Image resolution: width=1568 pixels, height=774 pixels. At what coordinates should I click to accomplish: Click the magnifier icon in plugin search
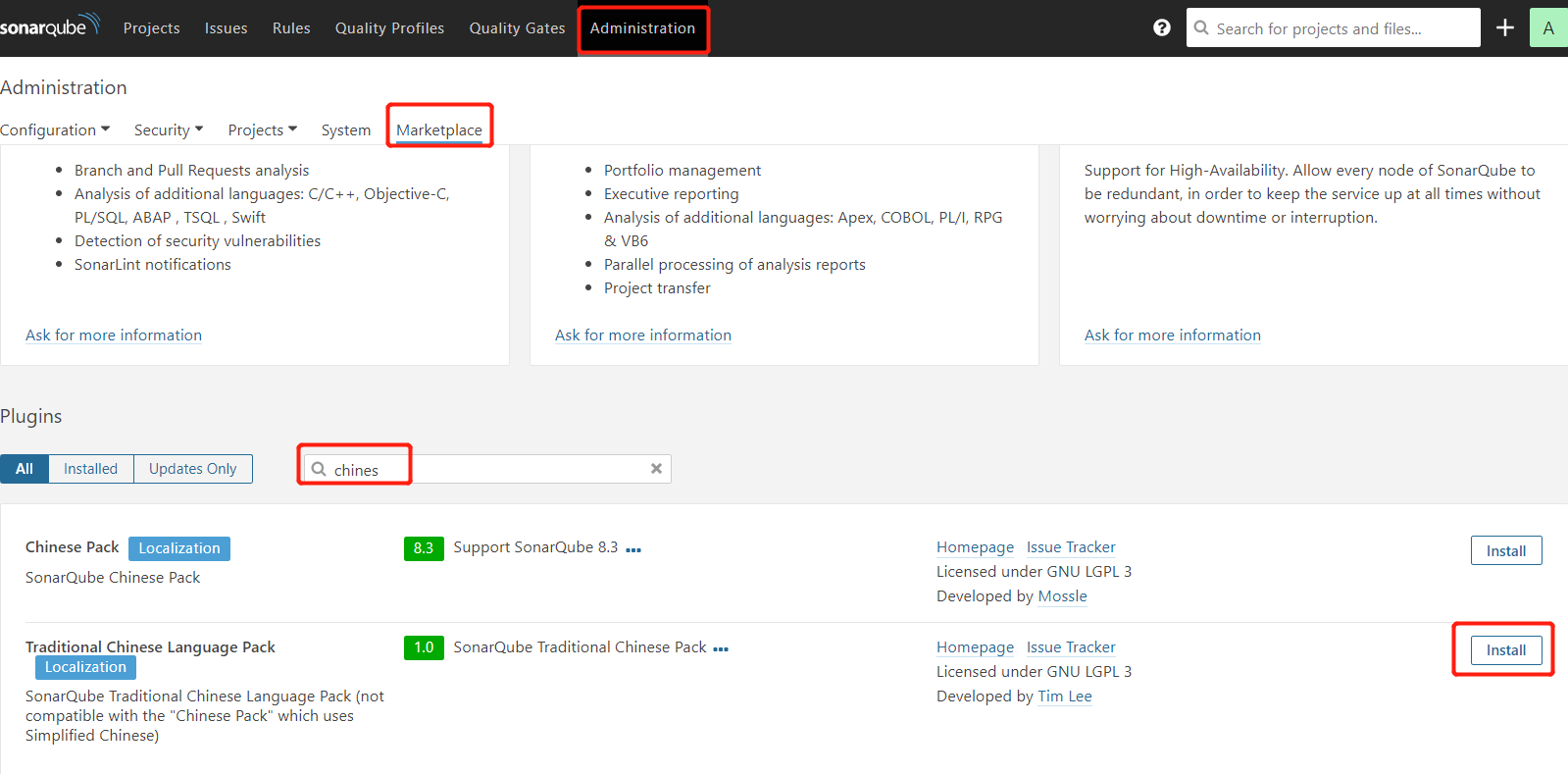click(319, 469)
